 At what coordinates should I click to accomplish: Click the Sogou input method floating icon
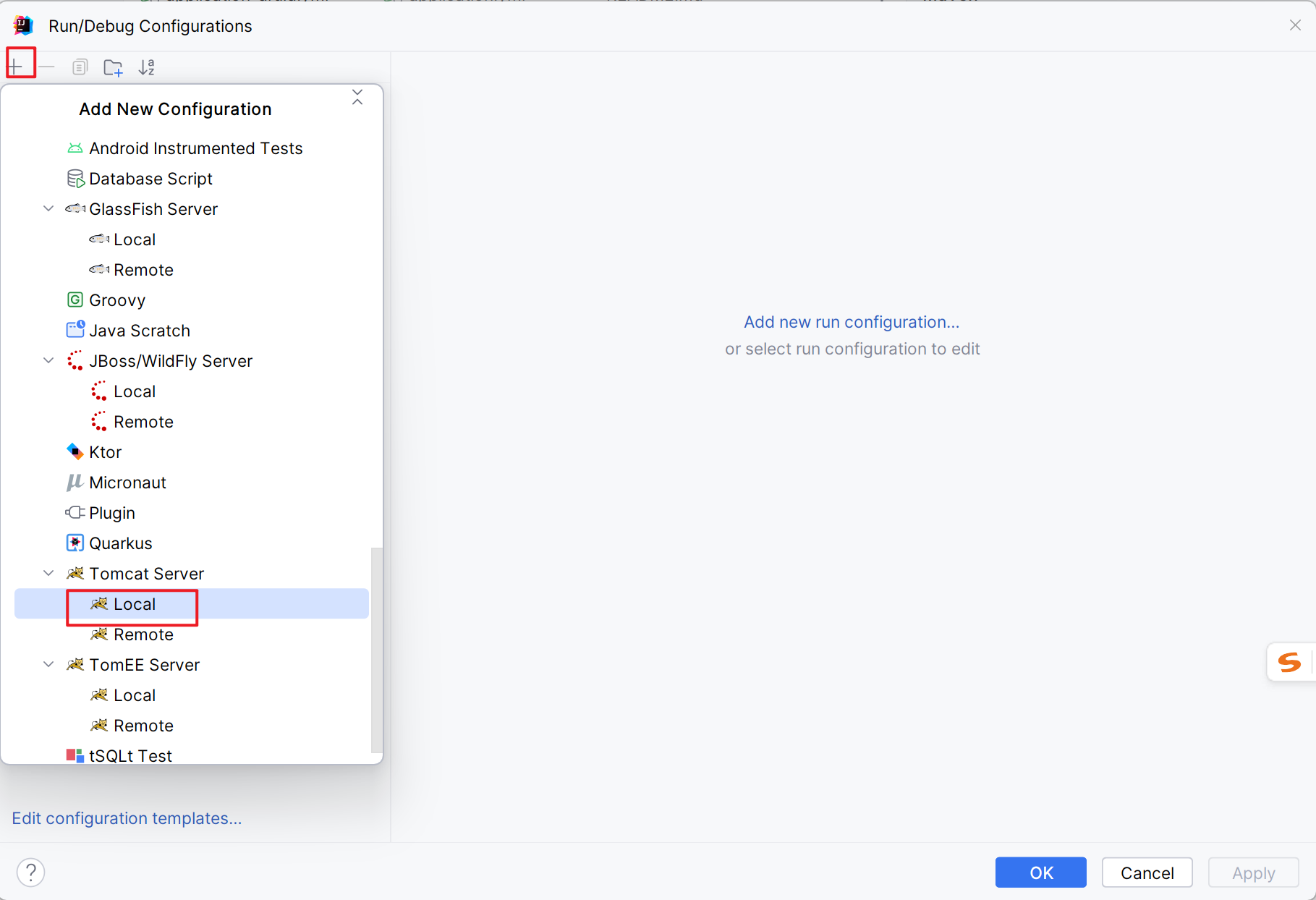click(1290, 662)
